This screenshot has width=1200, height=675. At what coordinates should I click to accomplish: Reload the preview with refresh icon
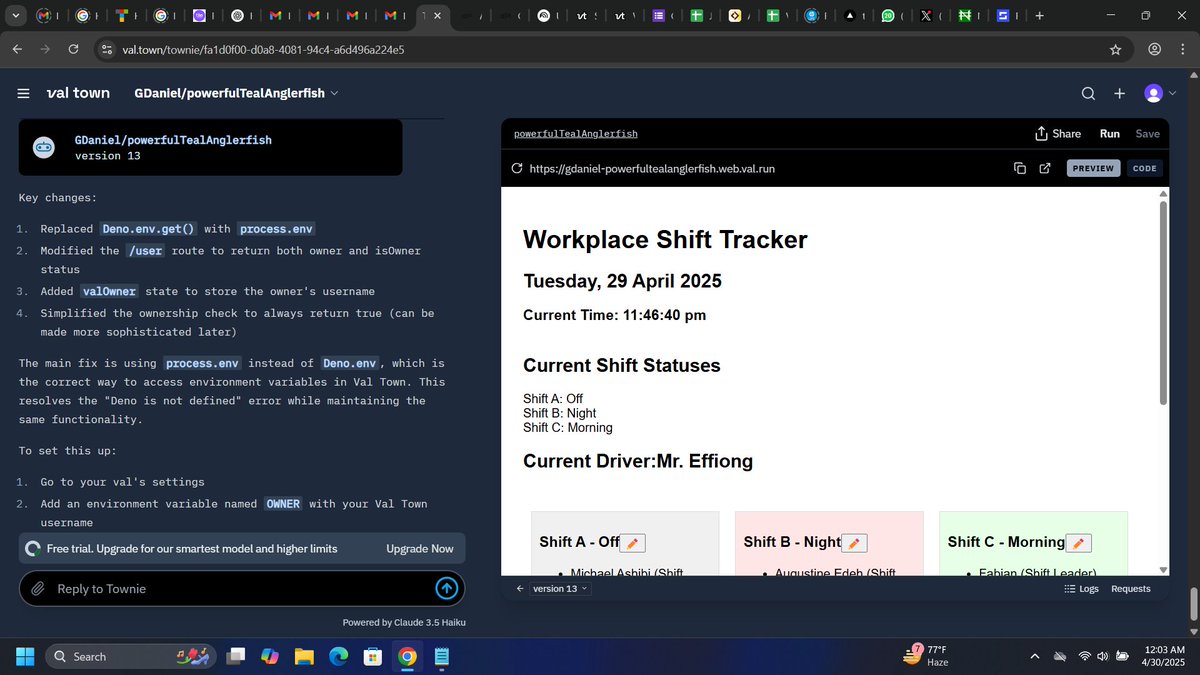pyautogui.click(x=517, y=168)
